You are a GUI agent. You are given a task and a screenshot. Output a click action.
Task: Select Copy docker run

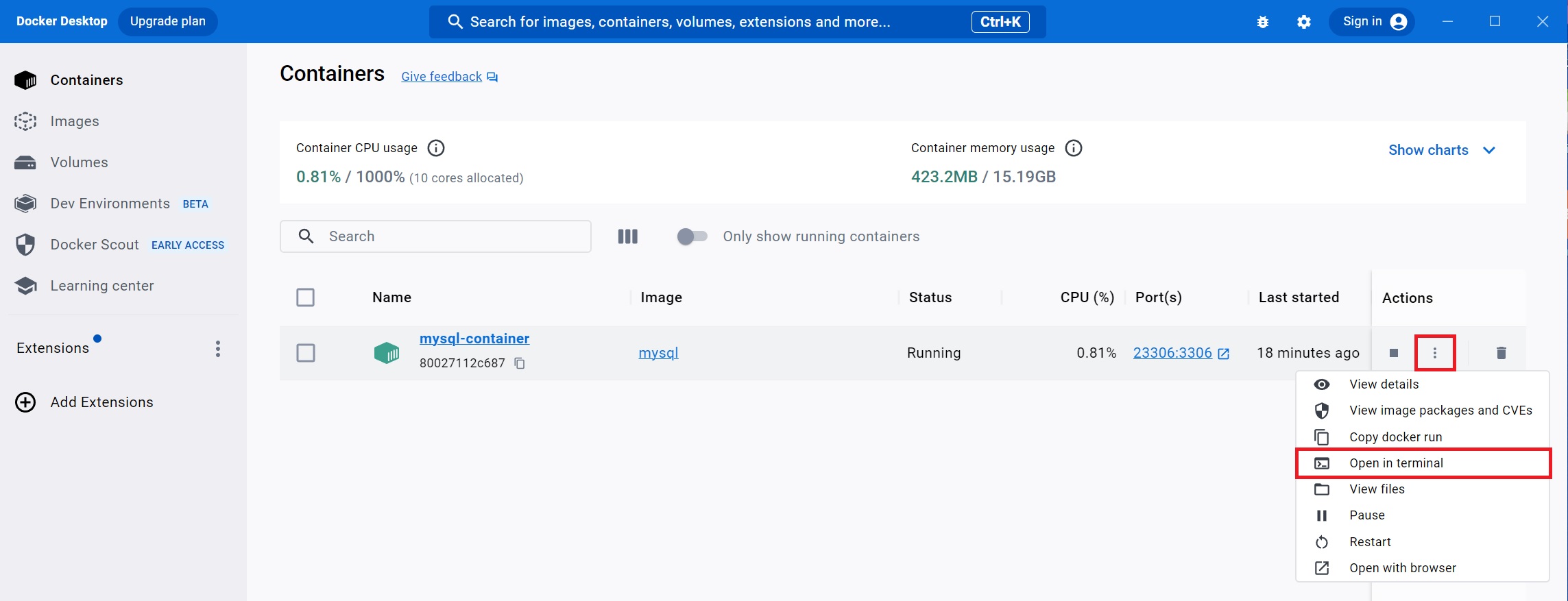tap(1423, 437)
